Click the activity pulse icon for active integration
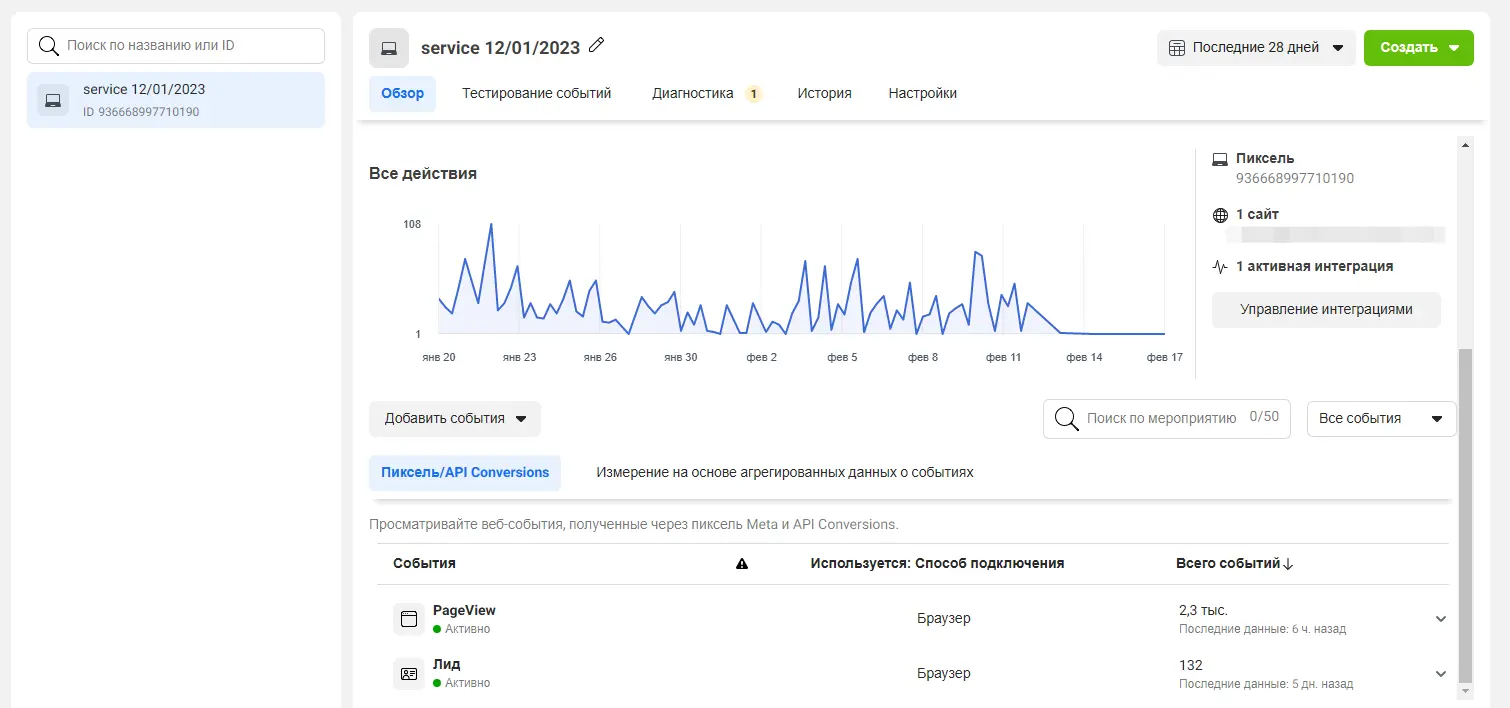Image resolution: width=1510 pixels, height=708 pixels. tap(1220, 267)
